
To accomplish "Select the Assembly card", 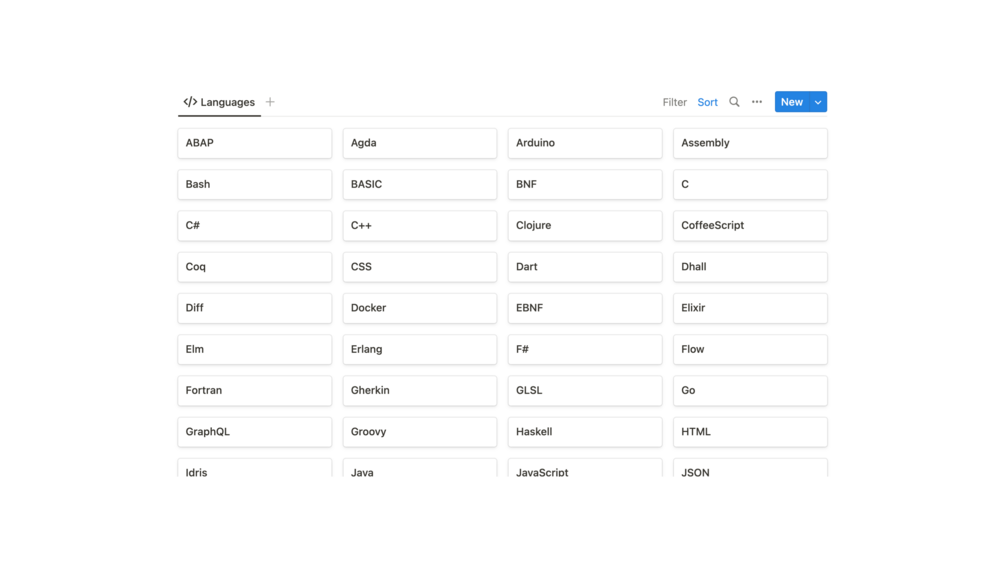I will pyautogui.click(x=749, y=143).
